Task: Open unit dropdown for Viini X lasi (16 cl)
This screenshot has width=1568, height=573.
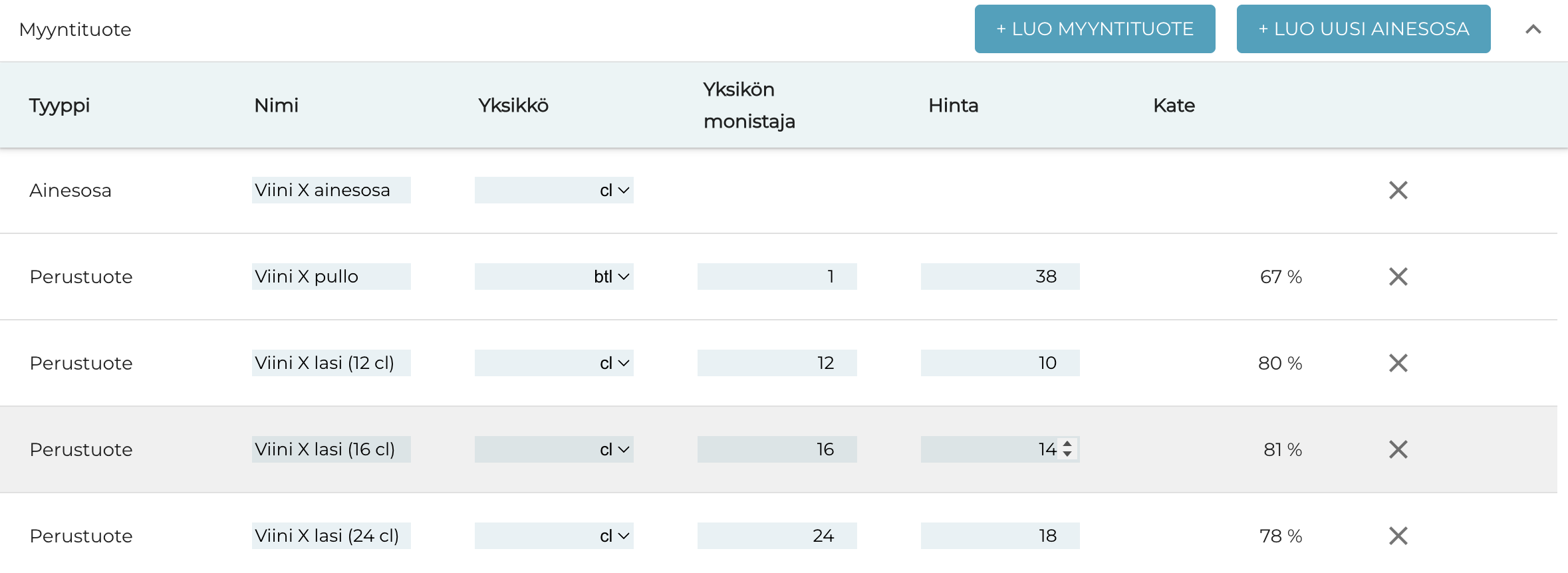Action: pos(554,450)
